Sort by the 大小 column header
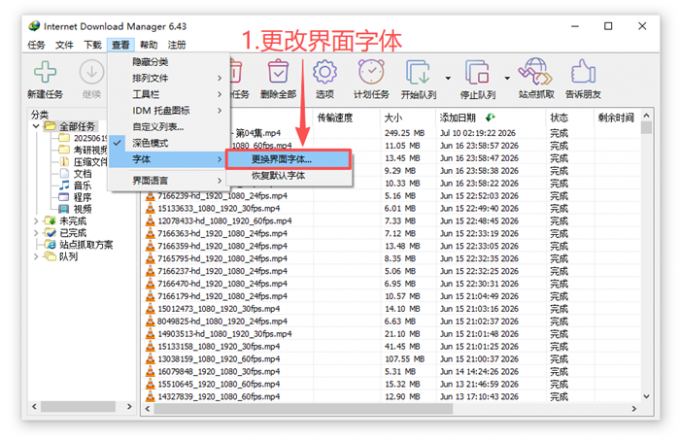This screenshot has width=680, height=440. click(407, 117)
